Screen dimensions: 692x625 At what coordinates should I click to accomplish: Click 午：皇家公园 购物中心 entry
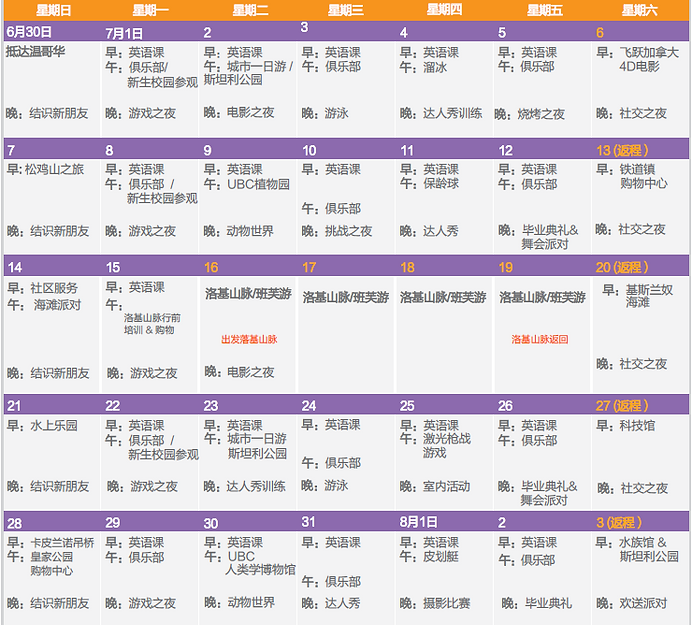click(40, 564)
